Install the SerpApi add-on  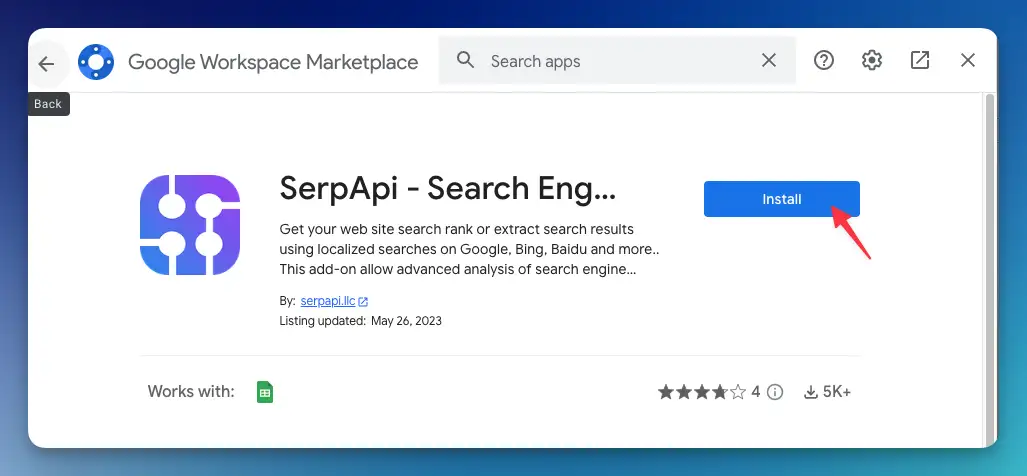tap(781, 199)
